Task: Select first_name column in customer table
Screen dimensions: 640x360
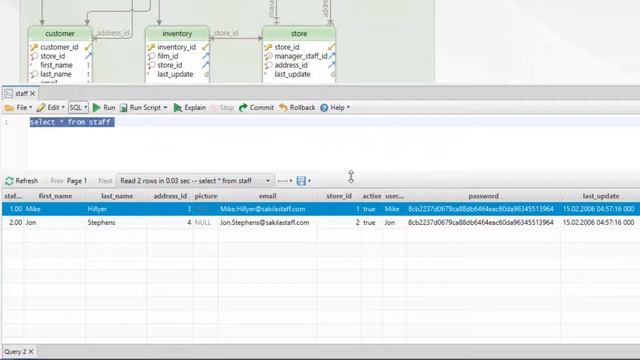Action: tap(56, 65)
